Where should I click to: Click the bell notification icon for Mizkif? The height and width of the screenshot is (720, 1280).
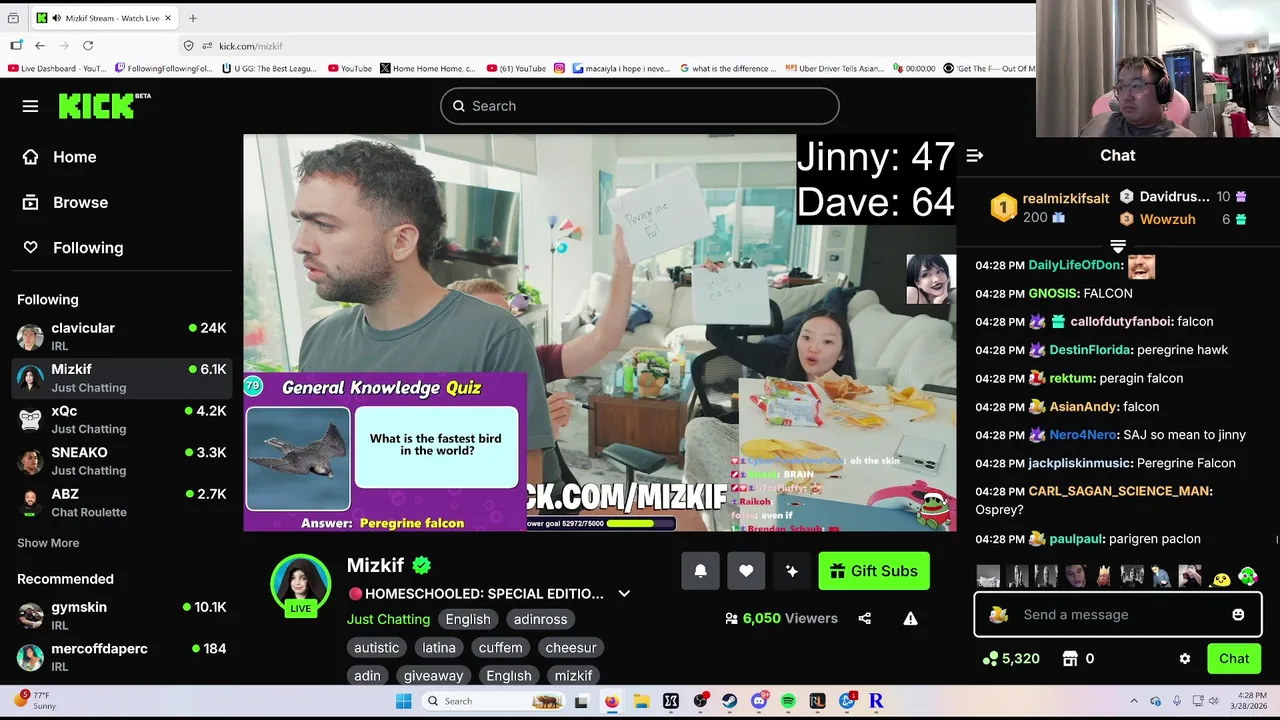coord(700,571)
